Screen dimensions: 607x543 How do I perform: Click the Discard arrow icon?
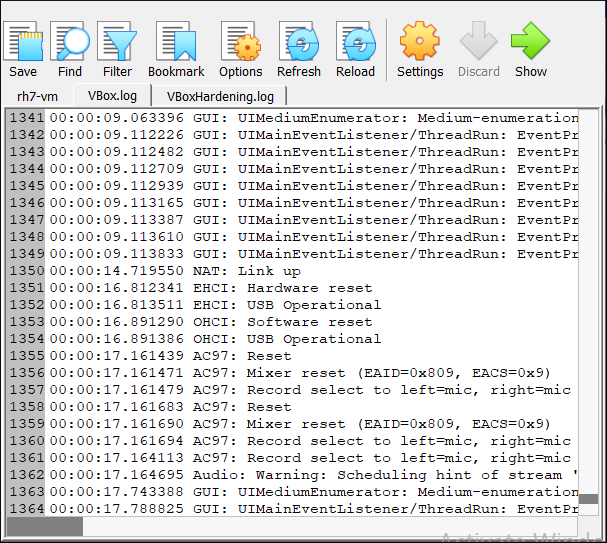pos(479,50)
